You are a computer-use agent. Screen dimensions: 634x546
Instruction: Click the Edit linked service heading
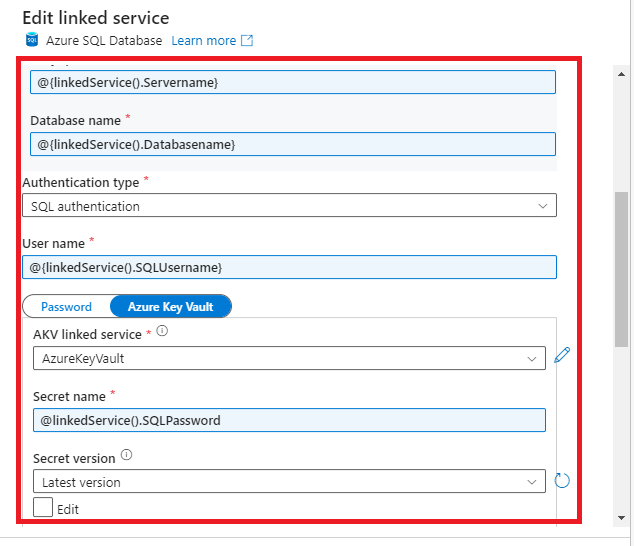pos(96,18)
